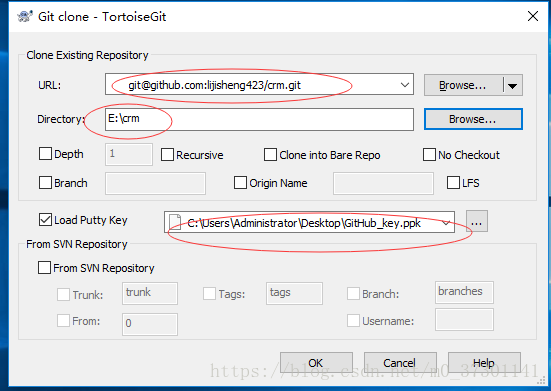This screenshot has width=551, height=391.
Task: Expand the URL combo box dropdown
Action: pyautogui.click(x=405, y=85)
